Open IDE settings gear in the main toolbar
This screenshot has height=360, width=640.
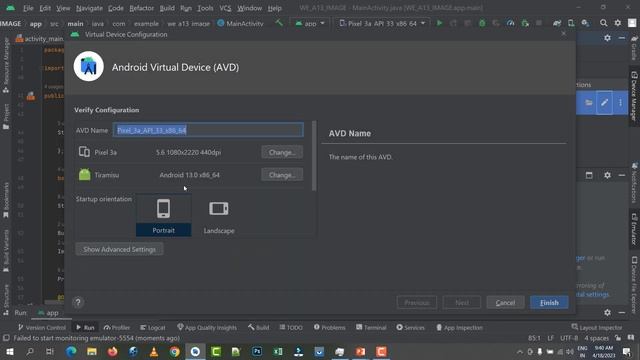[x=618, y=23]
